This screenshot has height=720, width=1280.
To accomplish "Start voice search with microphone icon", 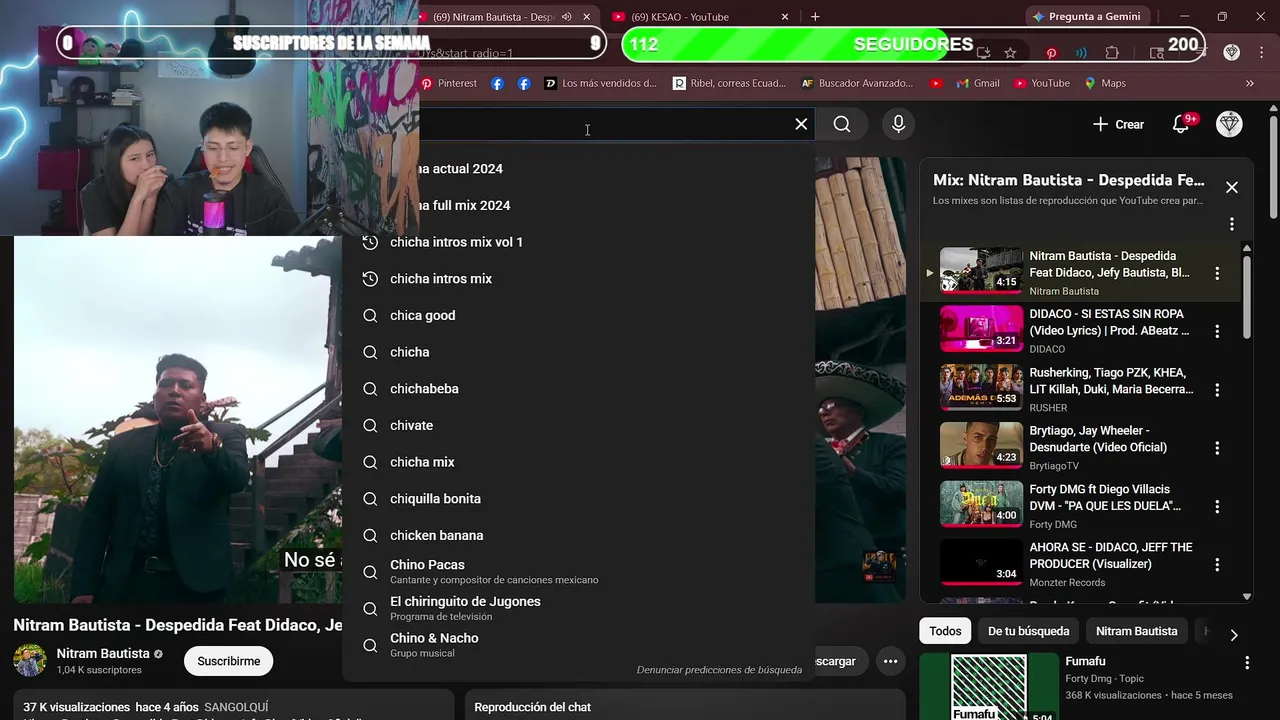I will (898, 124).
